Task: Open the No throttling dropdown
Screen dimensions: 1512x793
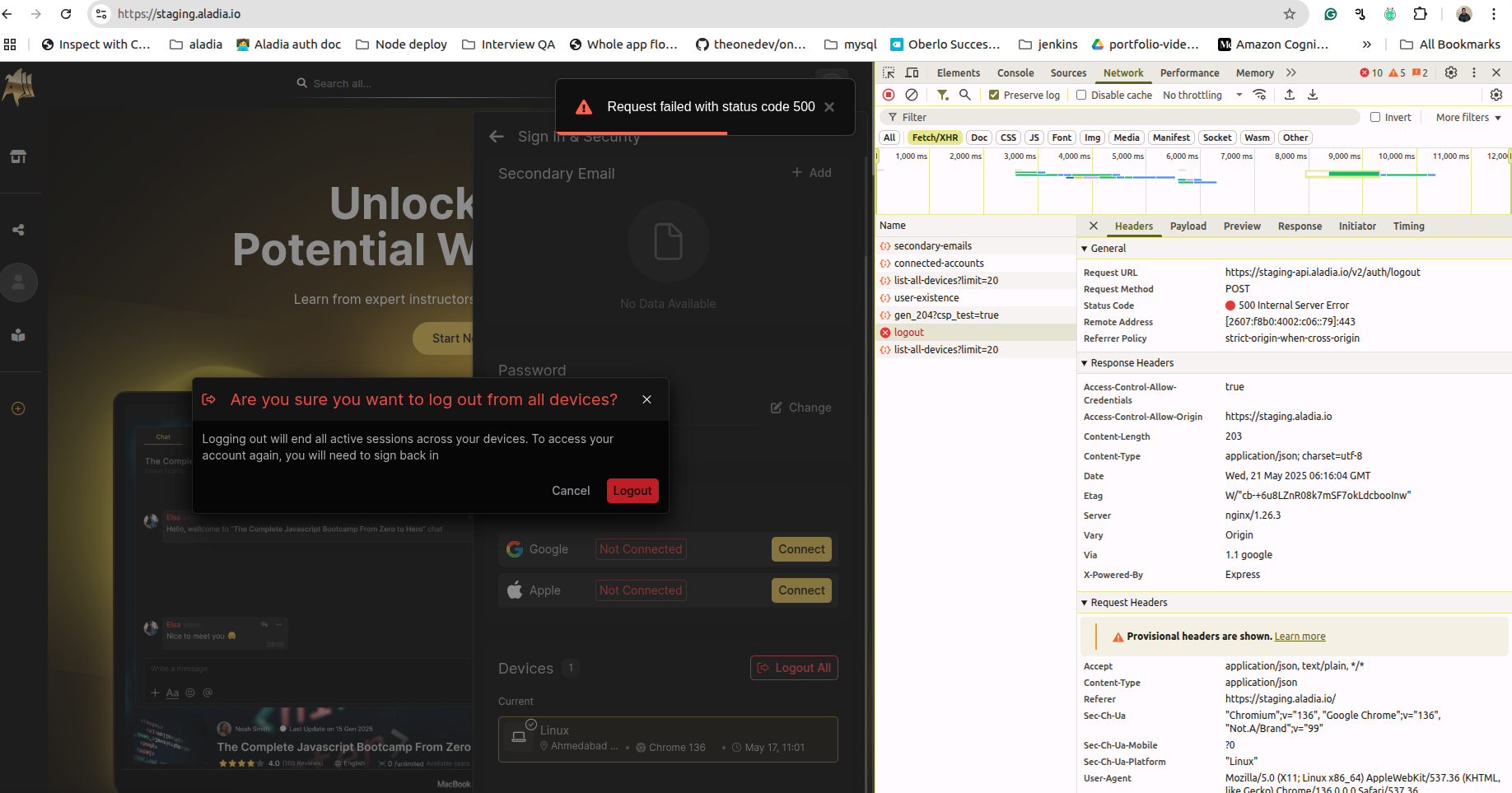Action: pos(1202,95)
